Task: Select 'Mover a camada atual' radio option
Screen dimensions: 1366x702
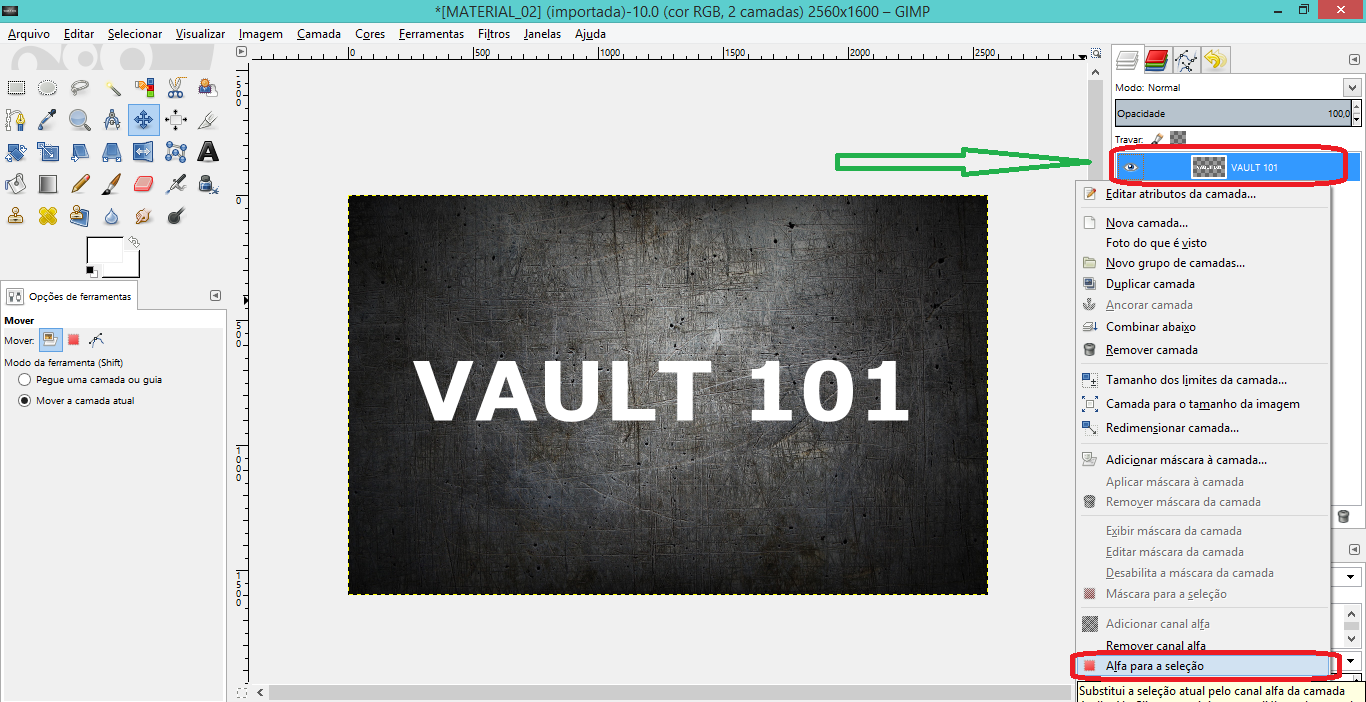Action: [25, 401]
